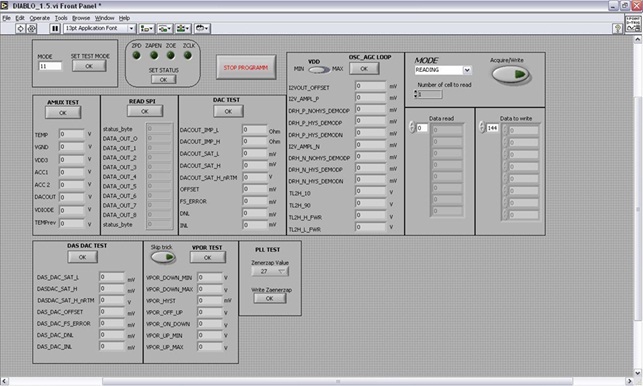Click the VPOR_HYST value field
The height and width of the screenshot is (386, 643).
(x=210, y=300)
